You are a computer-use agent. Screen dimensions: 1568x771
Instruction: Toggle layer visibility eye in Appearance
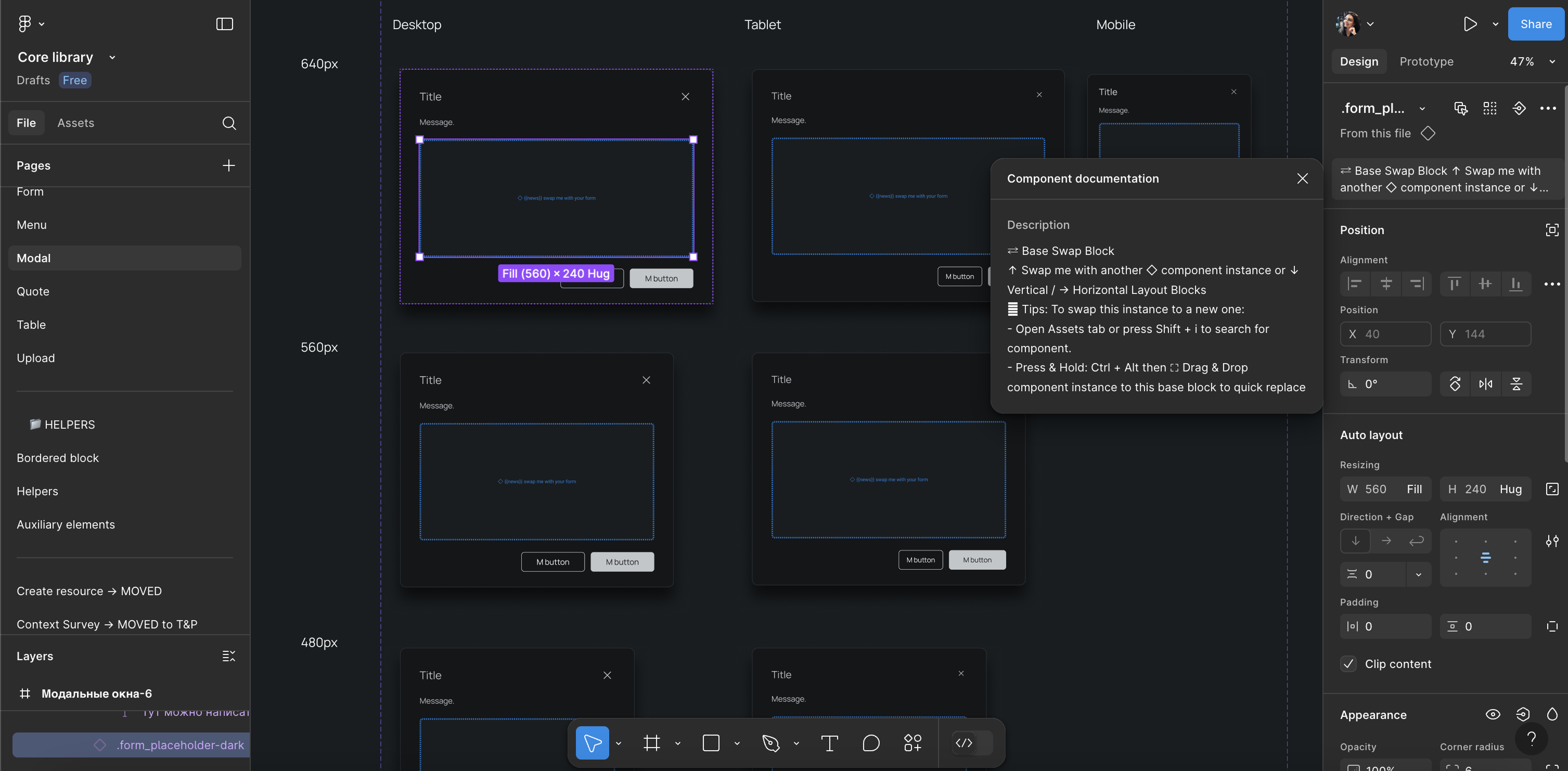coord(1493,714)
